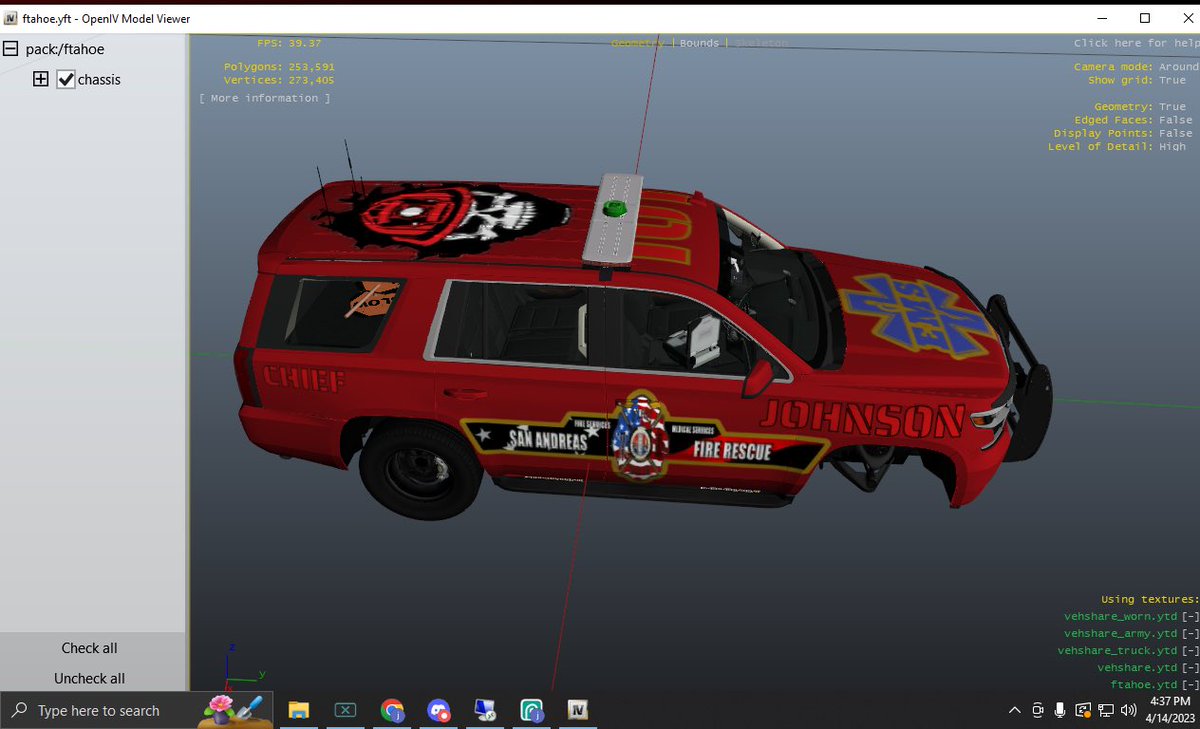Click the flower pot search highlight icon

coord(232,708)
